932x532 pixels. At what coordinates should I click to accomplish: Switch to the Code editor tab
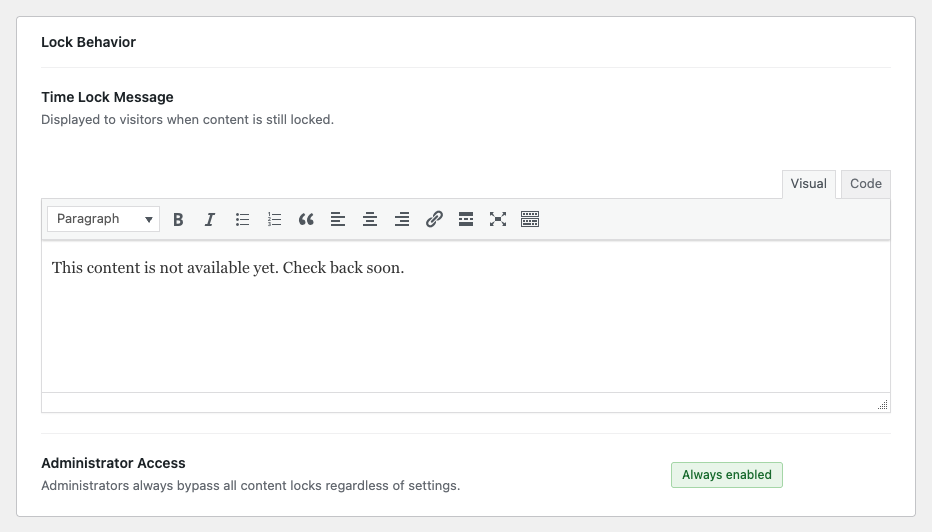(x=865, y=184)
